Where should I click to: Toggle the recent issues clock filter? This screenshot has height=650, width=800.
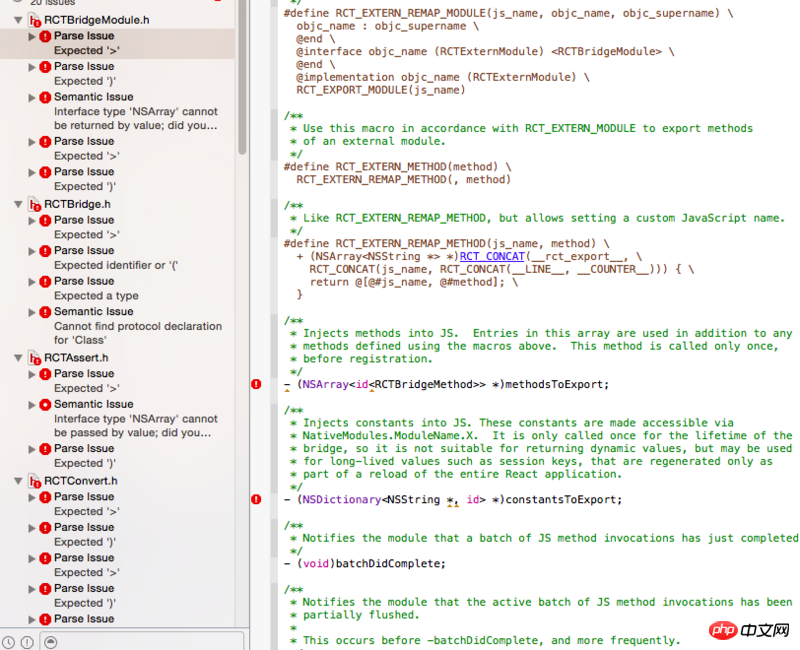click(x=9, y=641)
